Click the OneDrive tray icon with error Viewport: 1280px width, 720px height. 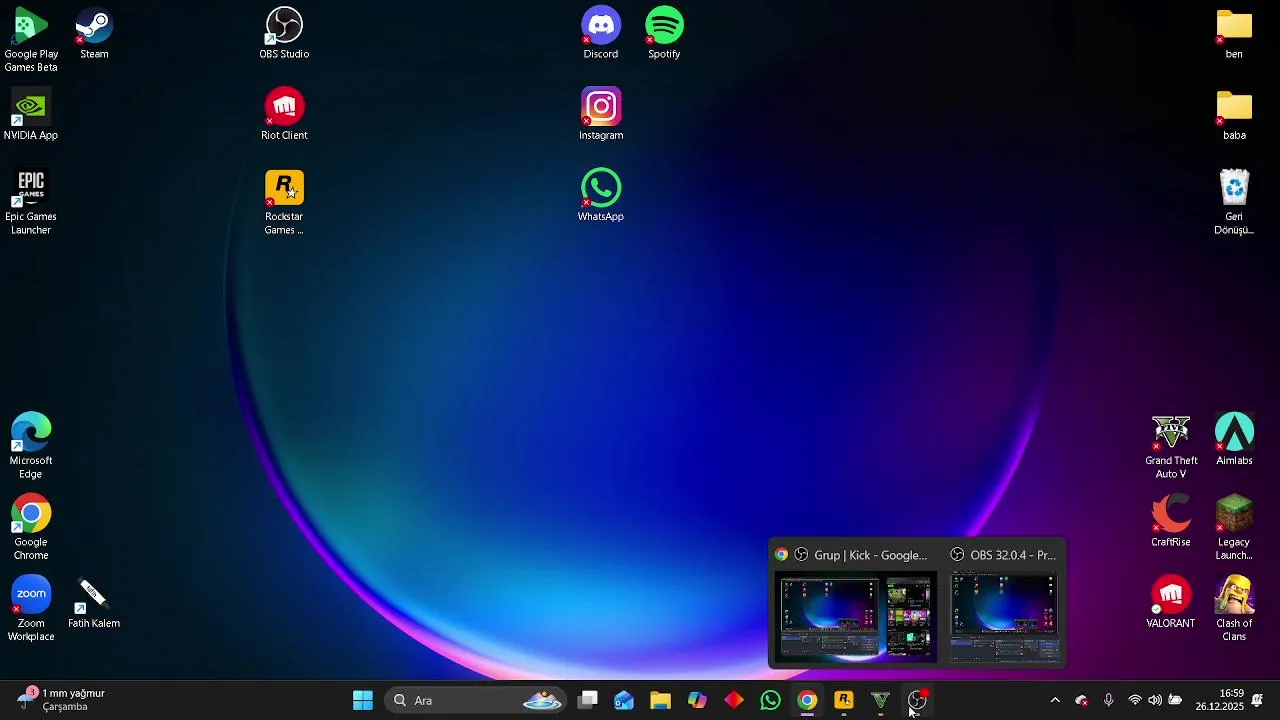[x=1081, y=700]
